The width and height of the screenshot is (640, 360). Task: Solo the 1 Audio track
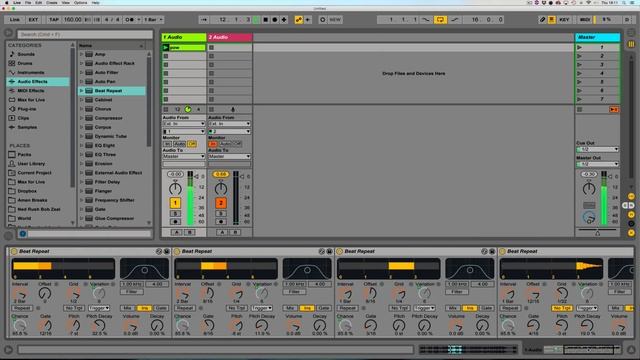[x=175, y=213]
